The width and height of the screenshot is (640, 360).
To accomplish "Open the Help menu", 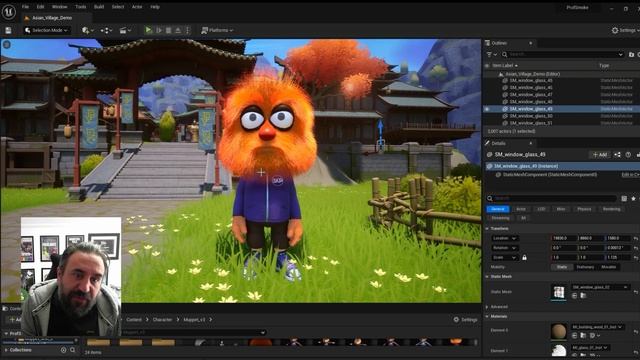I will [155, 7].
